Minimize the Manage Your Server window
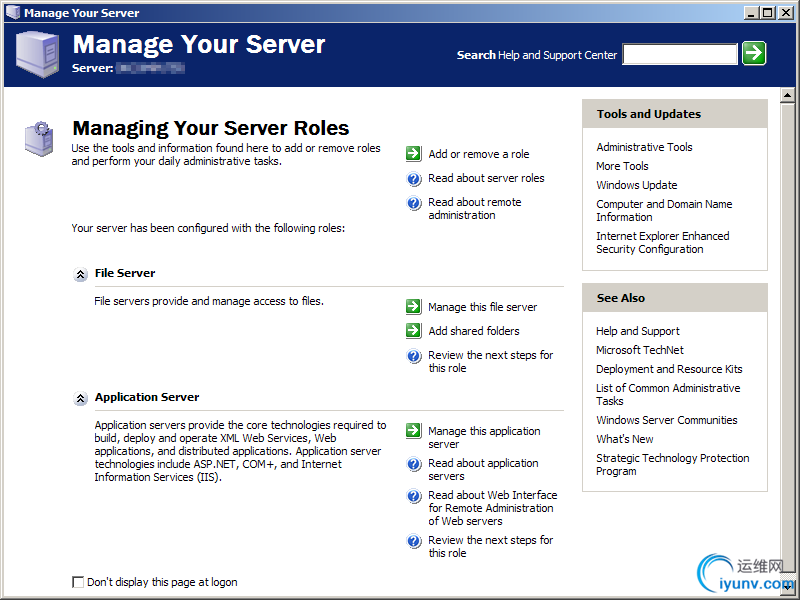This screenshot has height=600, width=800. point(751,13)
